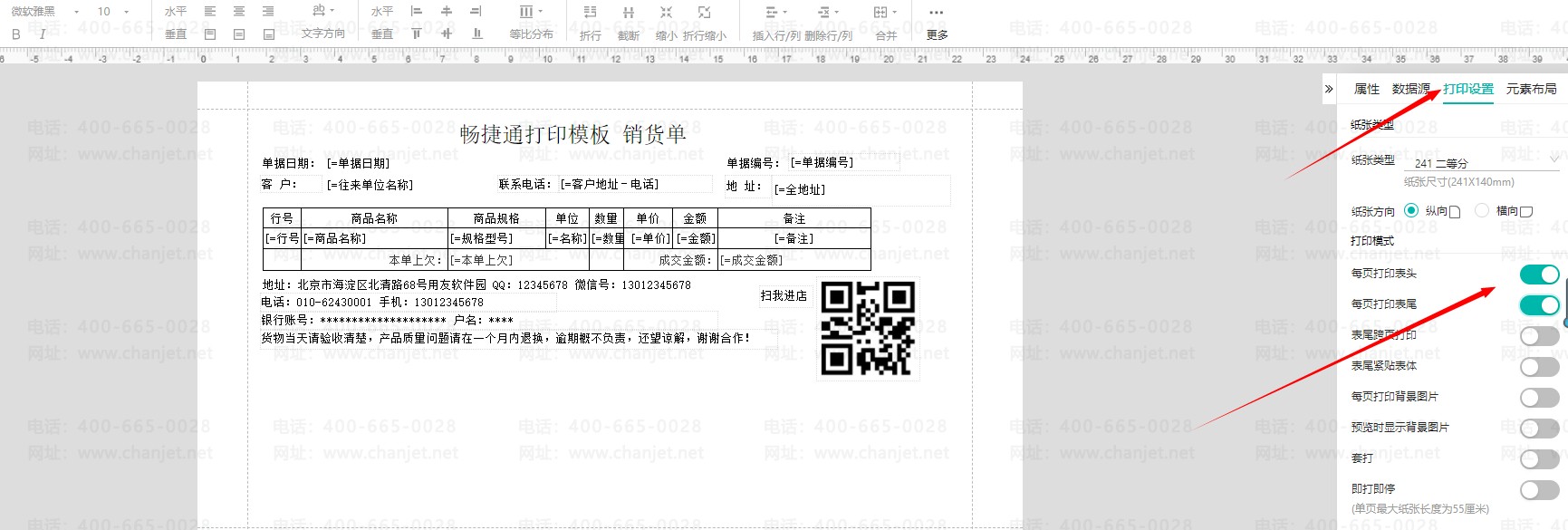Open 删除行/列 delete row/column dropdown
Viewport: 1568px width, 530px height.
tap(828, 23)
